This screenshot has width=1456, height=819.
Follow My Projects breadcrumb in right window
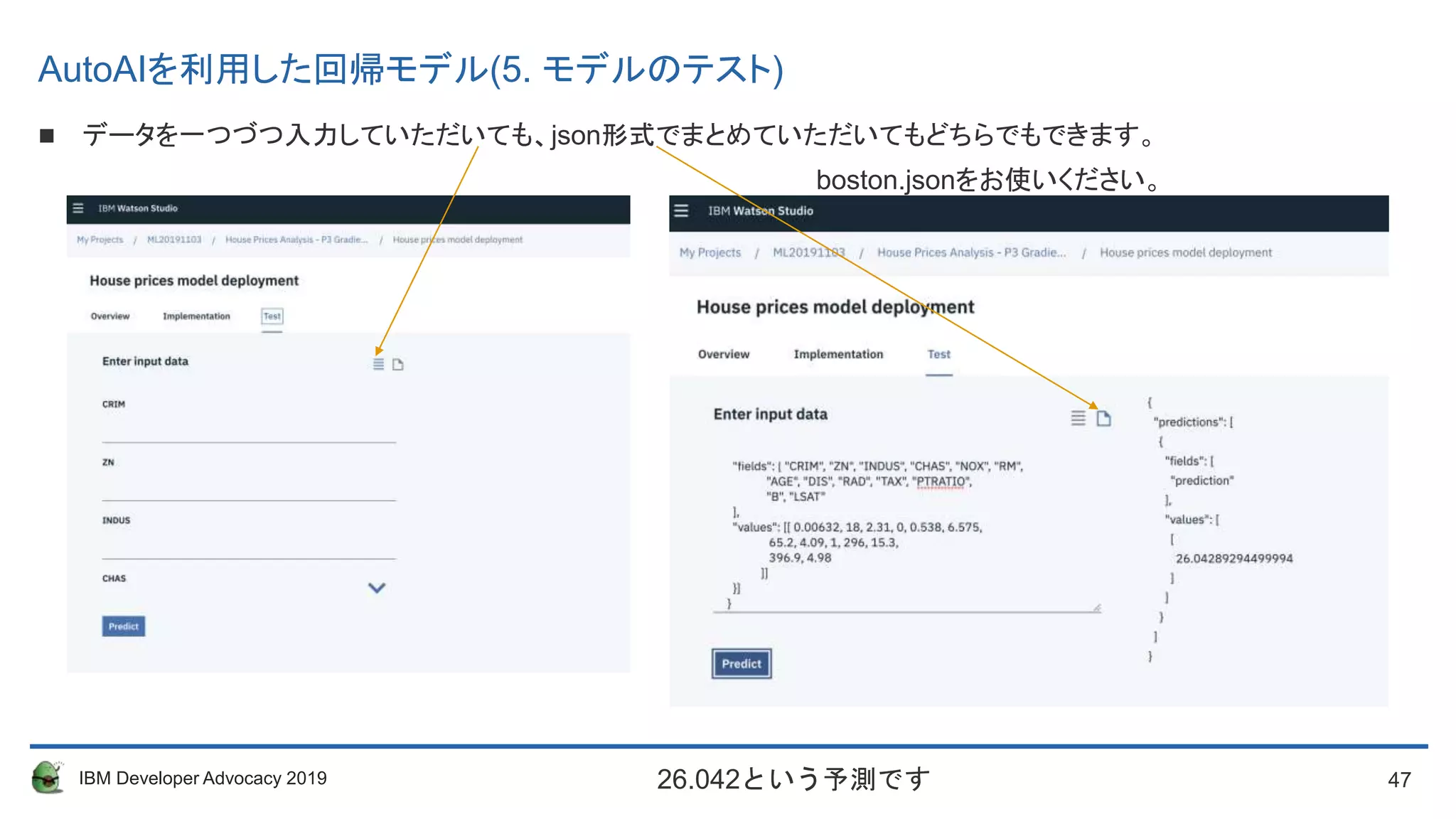pos(710,252)
